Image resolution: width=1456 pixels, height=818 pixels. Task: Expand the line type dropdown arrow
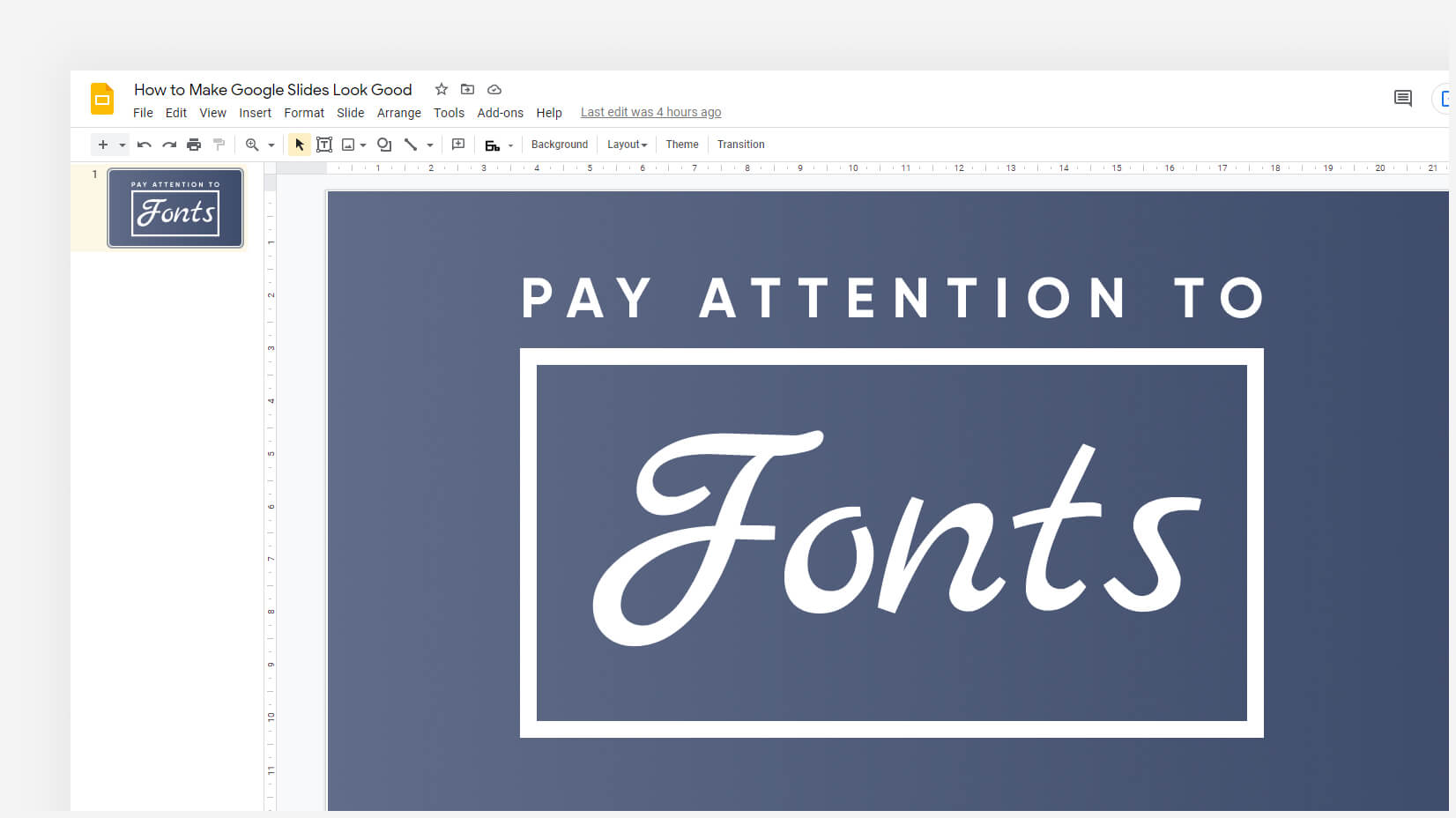tap(430, 145)
